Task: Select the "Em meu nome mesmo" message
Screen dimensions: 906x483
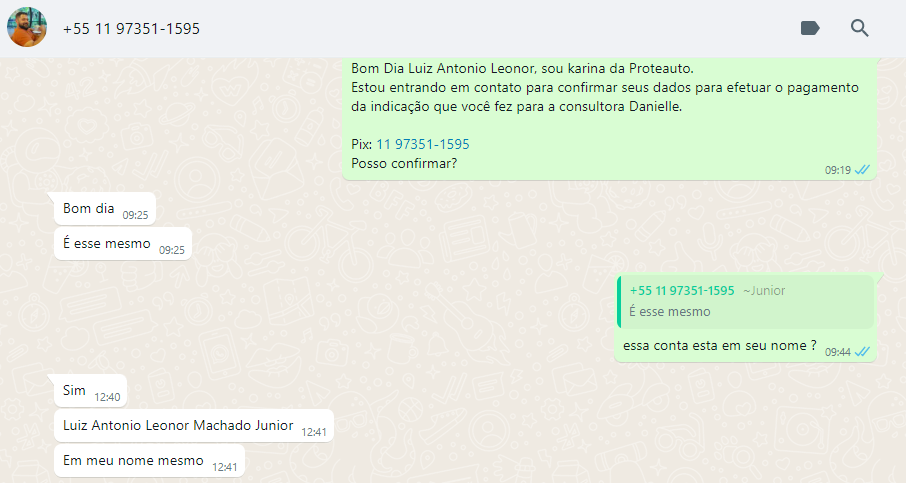Action: point(150,461)
